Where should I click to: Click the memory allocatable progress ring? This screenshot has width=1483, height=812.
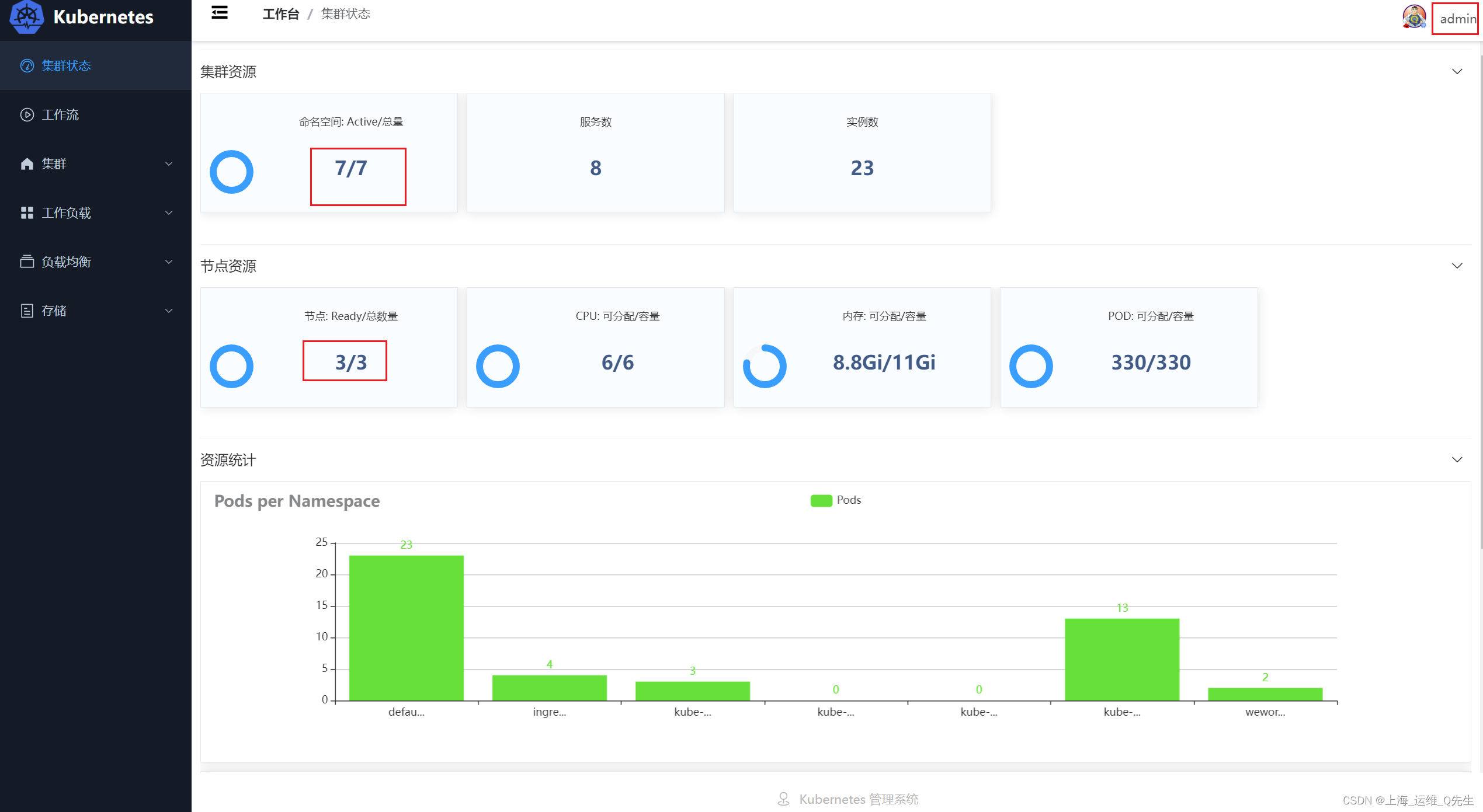765,366
